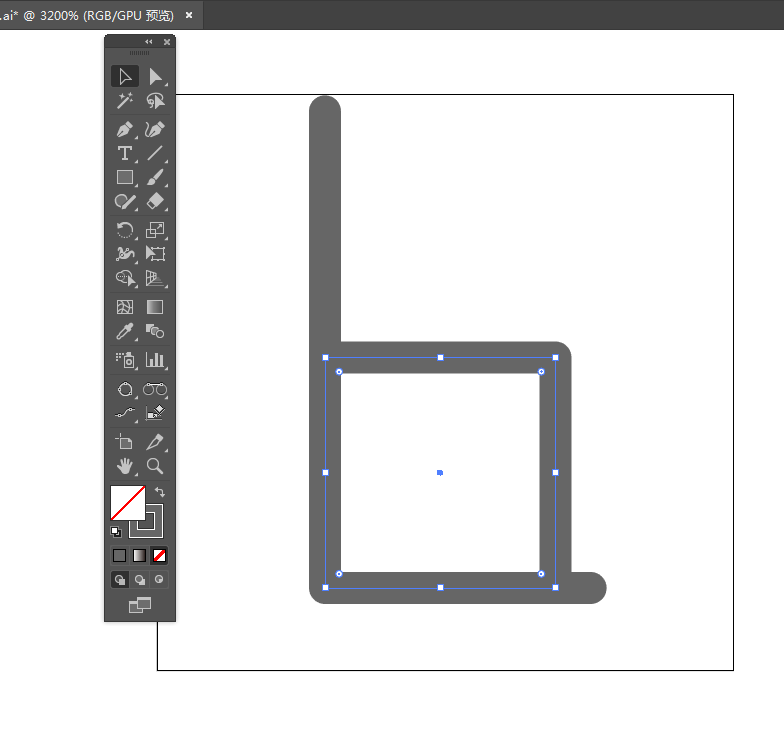Select the Type tool
784x749 pixels.
pyautogui.click(x=125, y=153)
